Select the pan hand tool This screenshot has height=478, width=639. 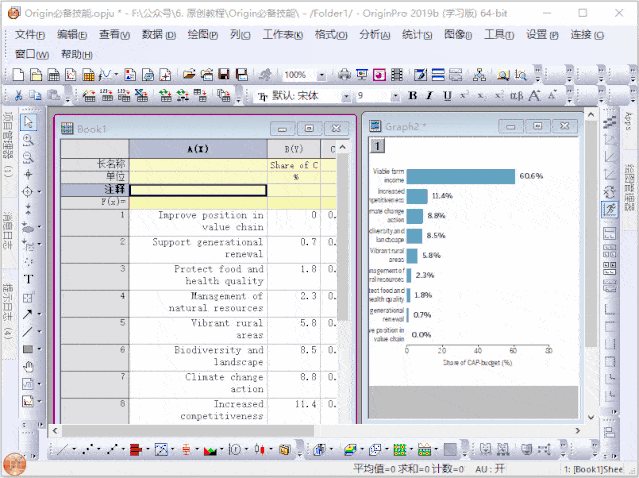pos(28,367)
